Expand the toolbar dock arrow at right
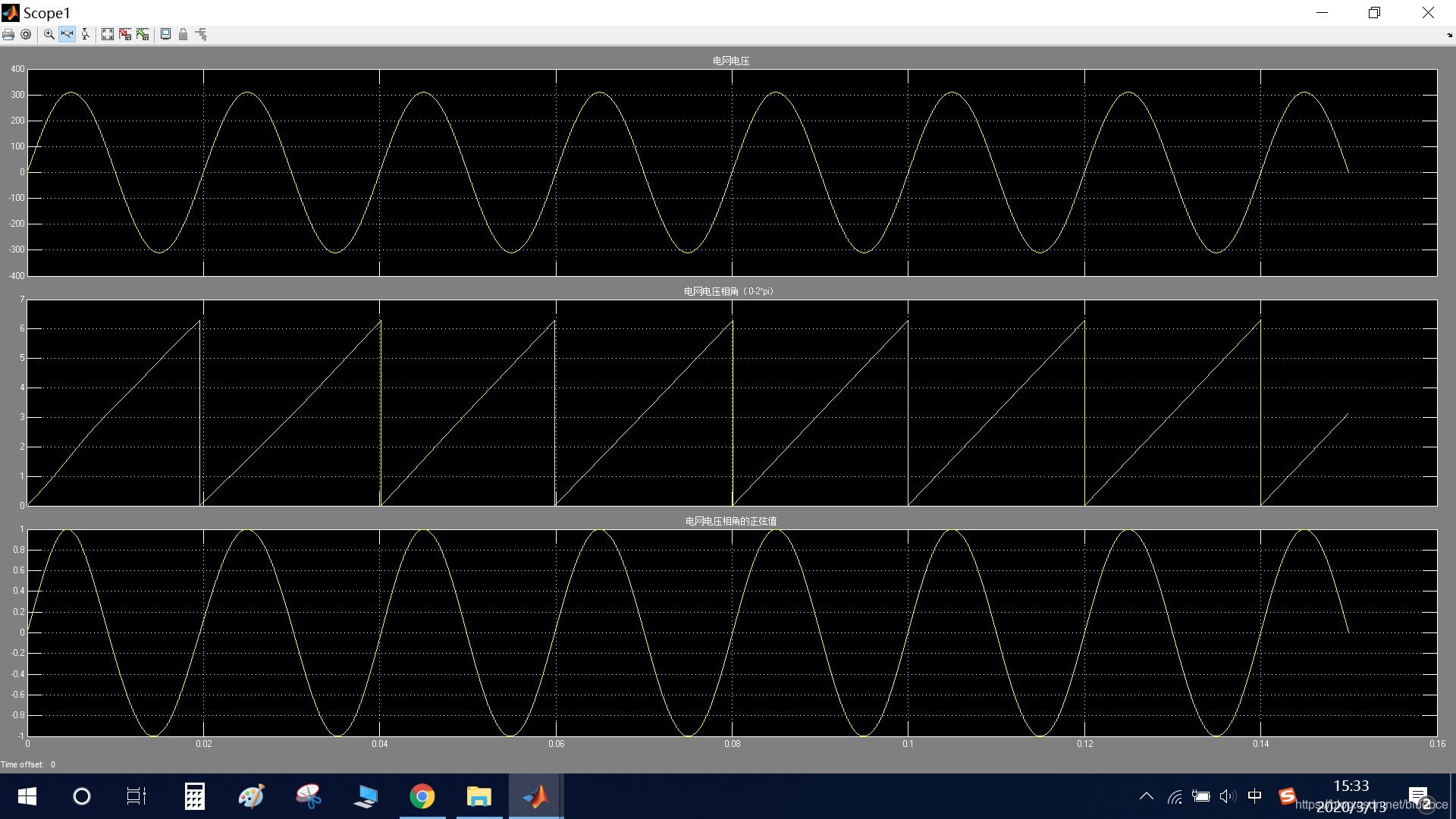This screenshot has width=1456, height=819. tap(1449, 35)
